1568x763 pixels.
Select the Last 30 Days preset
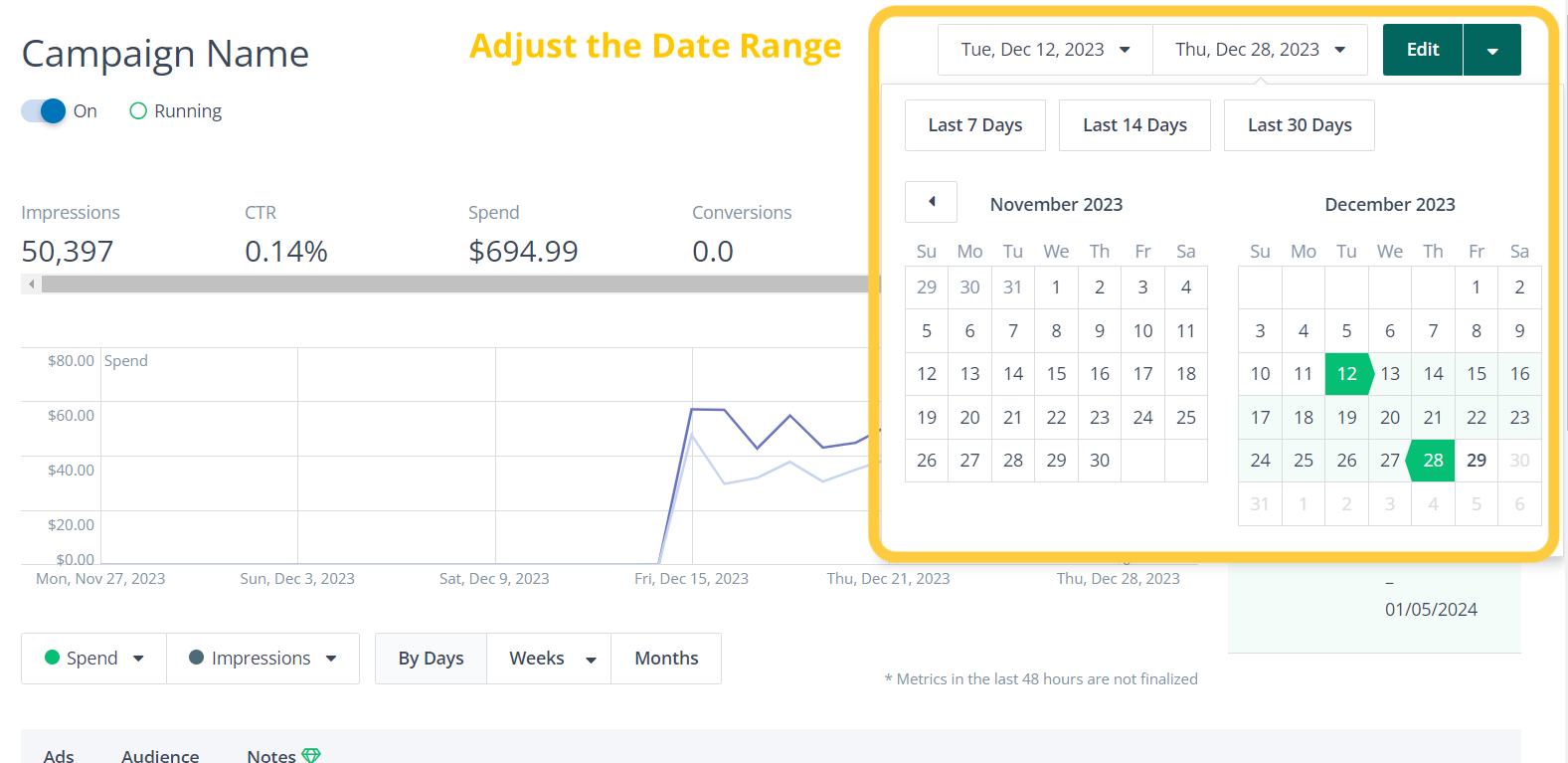(1300, 125)
